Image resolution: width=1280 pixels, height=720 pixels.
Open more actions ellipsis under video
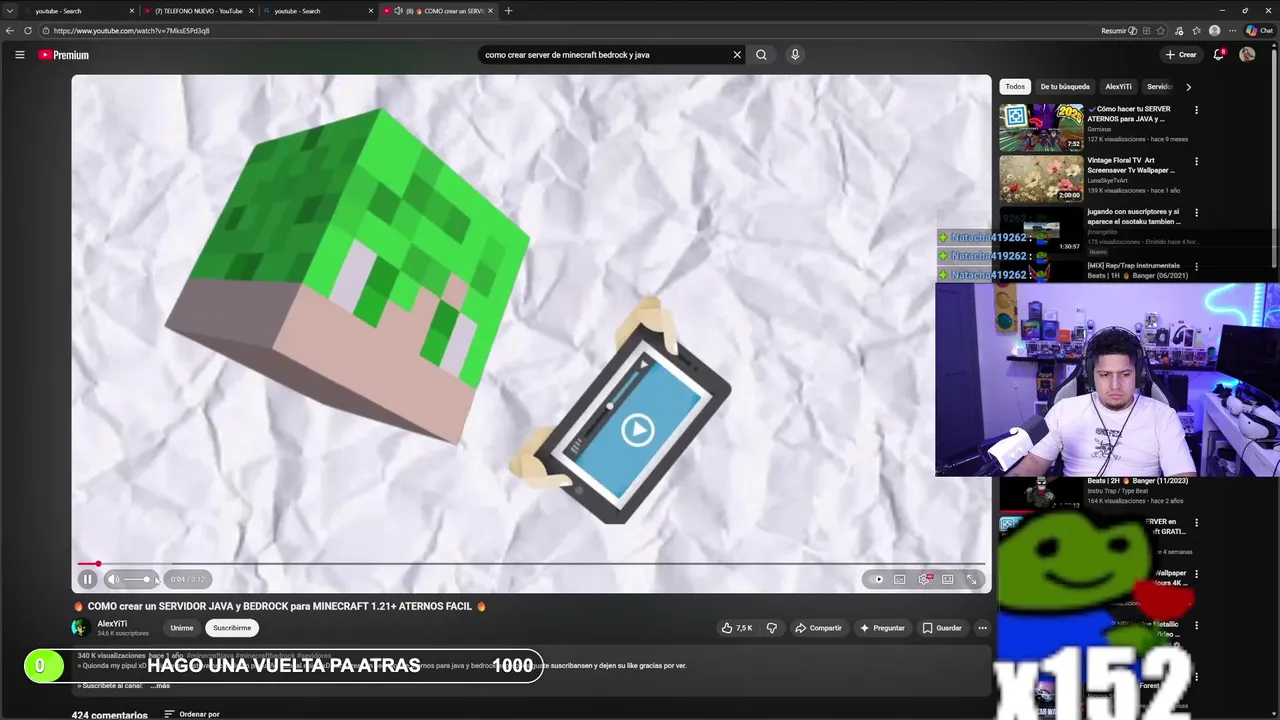pyautogui.click(x=982, y=628)
